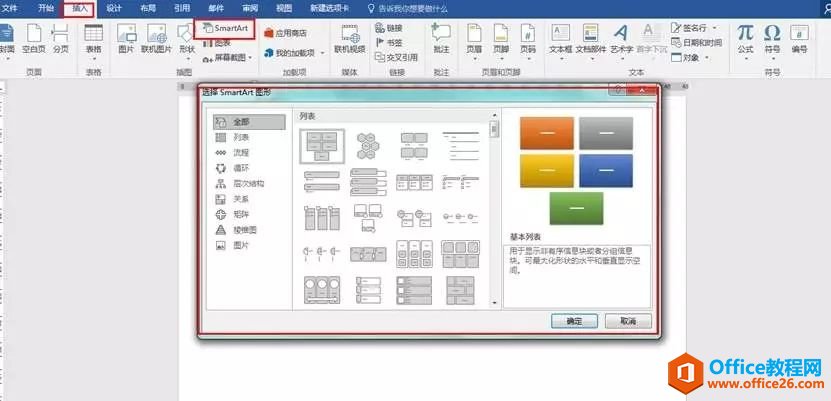Click the 图片 picture insert icon
Viewport: 831px width, 401px height.
click(126, 38)
